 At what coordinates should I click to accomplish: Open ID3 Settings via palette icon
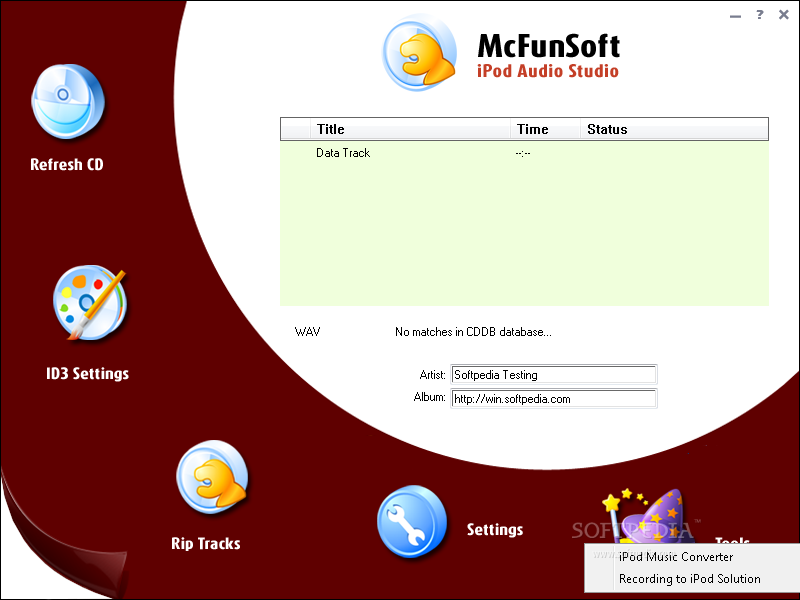pyautogui.click(x=90, y=303)
